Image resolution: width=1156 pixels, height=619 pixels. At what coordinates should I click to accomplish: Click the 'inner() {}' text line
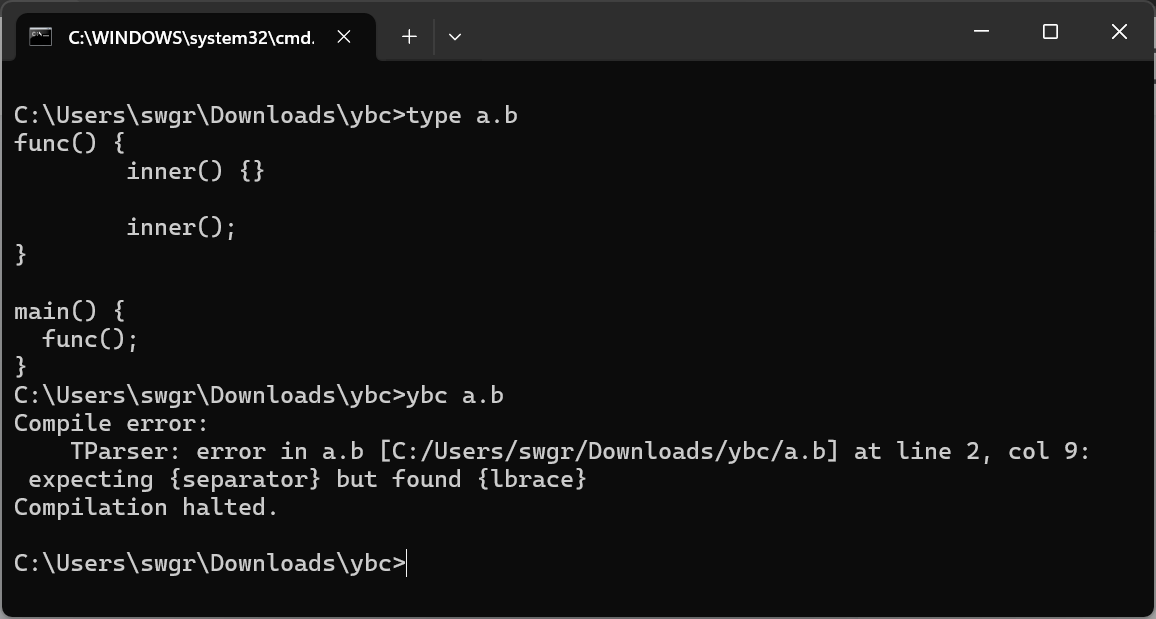195,172
